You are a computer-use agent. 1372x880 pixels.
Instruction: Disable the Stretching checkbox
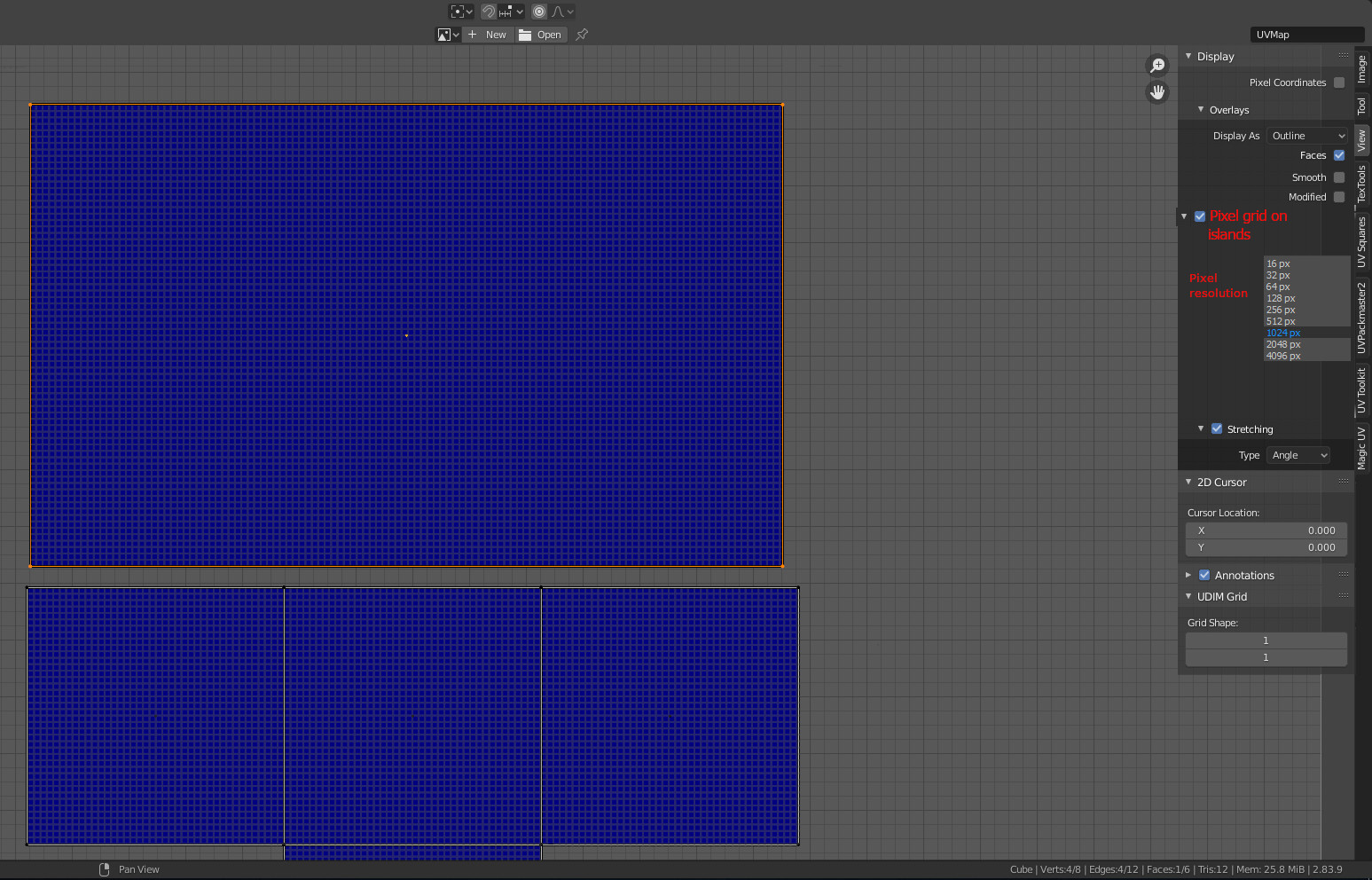pos(1217,428)
